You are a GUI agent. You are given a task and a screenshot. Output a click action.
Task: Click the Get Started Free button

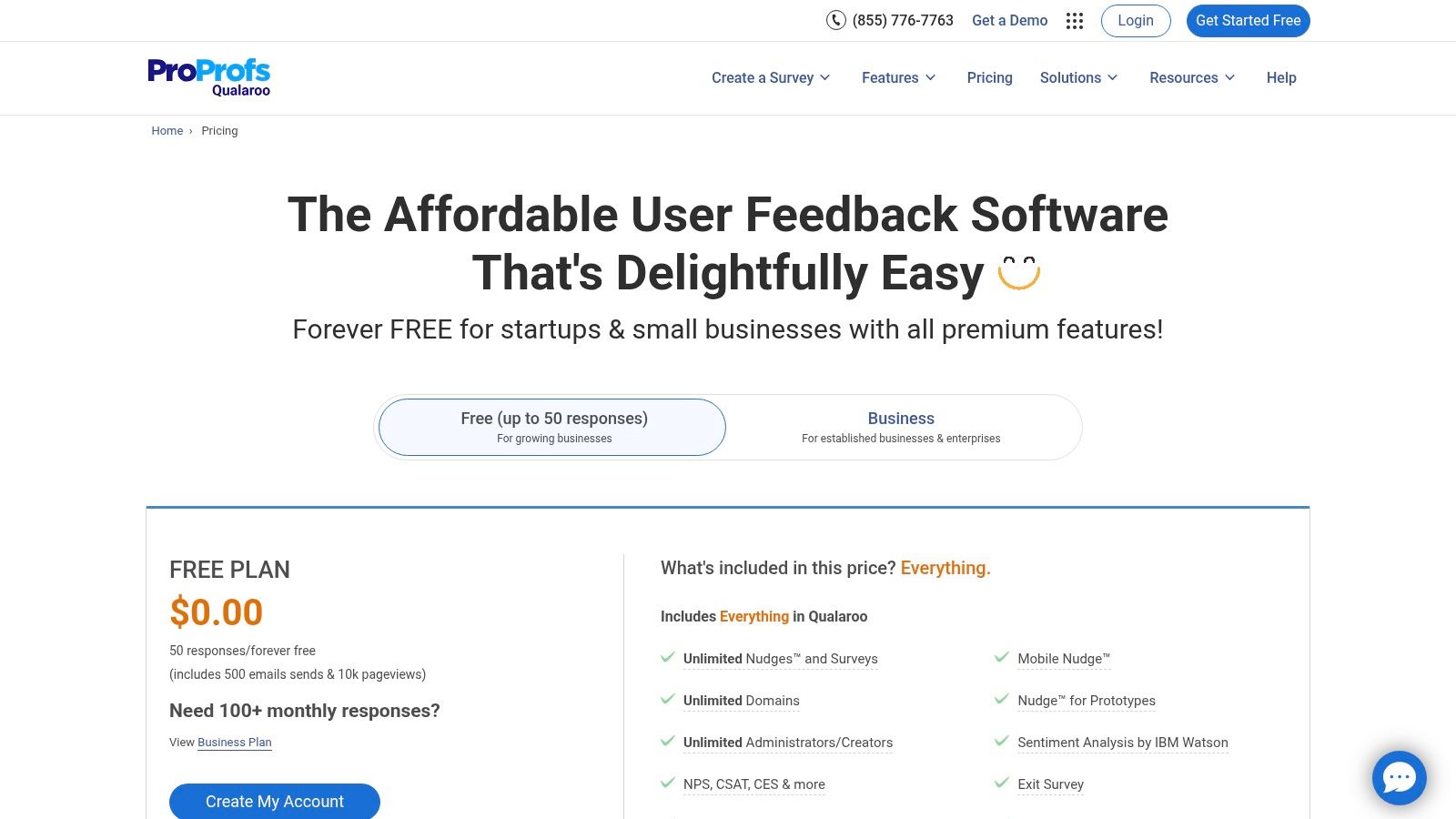pos(1248,20)
